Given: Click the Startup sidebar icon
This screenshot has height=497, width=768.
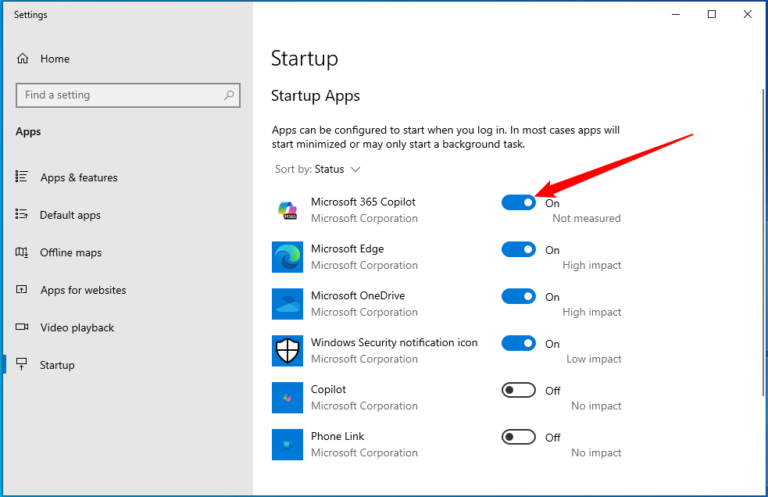Looking at the screenshot, I should click(22, 364).
